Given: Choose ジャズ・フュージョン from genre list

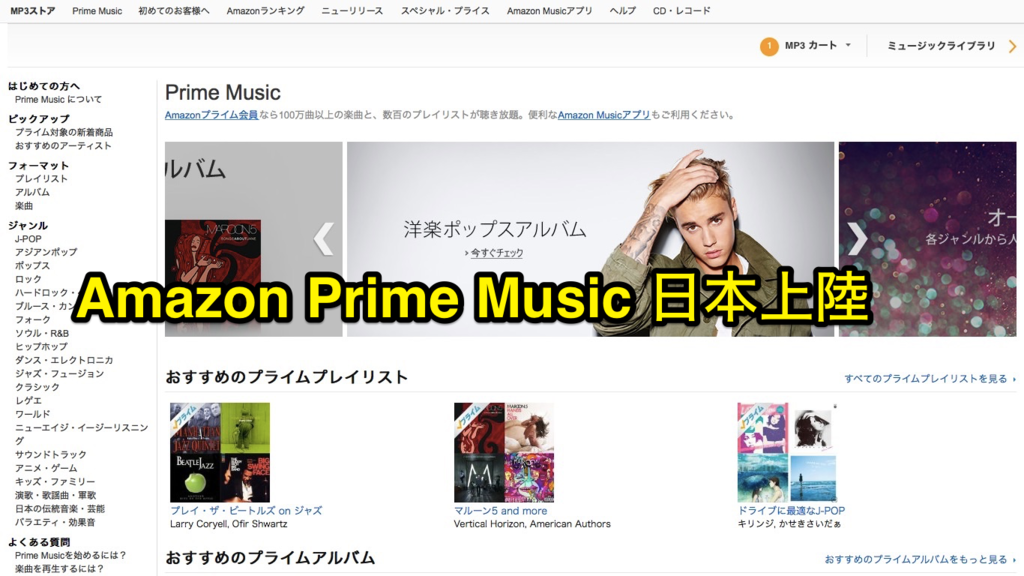Looking at the screenshot, I should pos(59,374).
